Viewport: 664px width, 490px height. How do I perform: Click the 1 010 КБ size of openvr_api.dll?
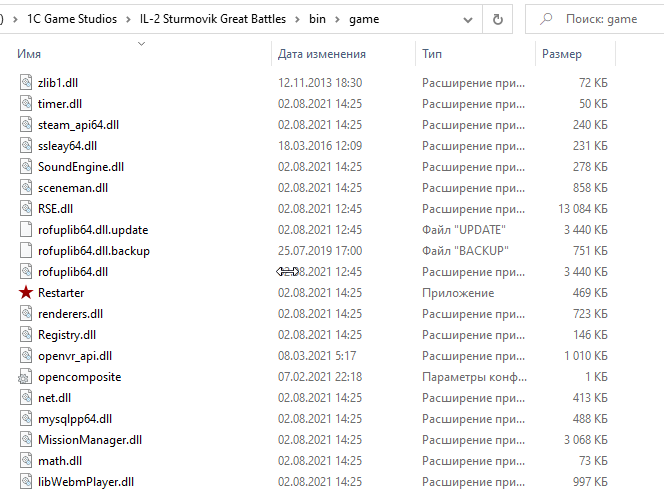pos(586,356)
